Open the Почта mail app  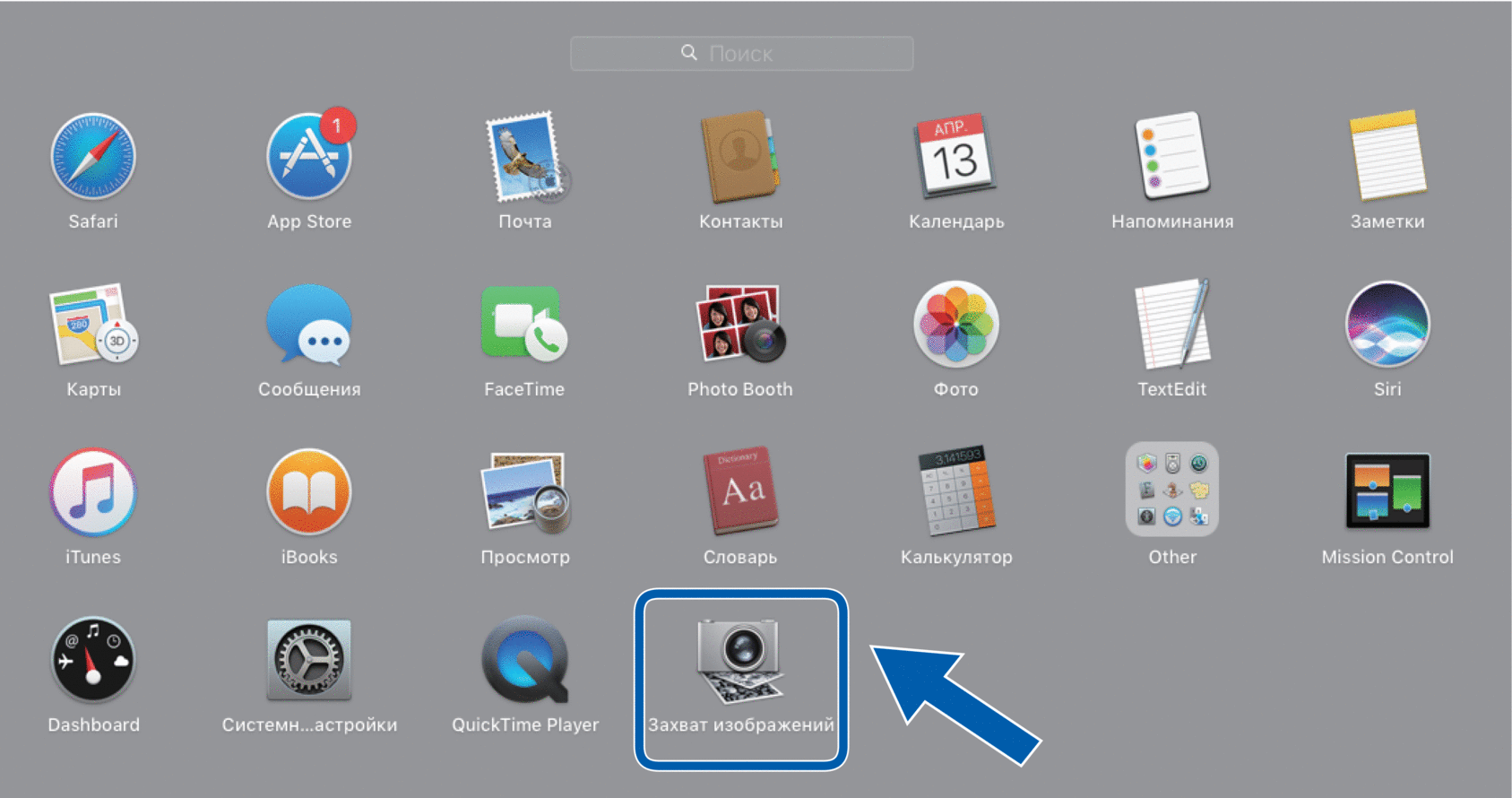pyautogui.click(x=527, y=157)
